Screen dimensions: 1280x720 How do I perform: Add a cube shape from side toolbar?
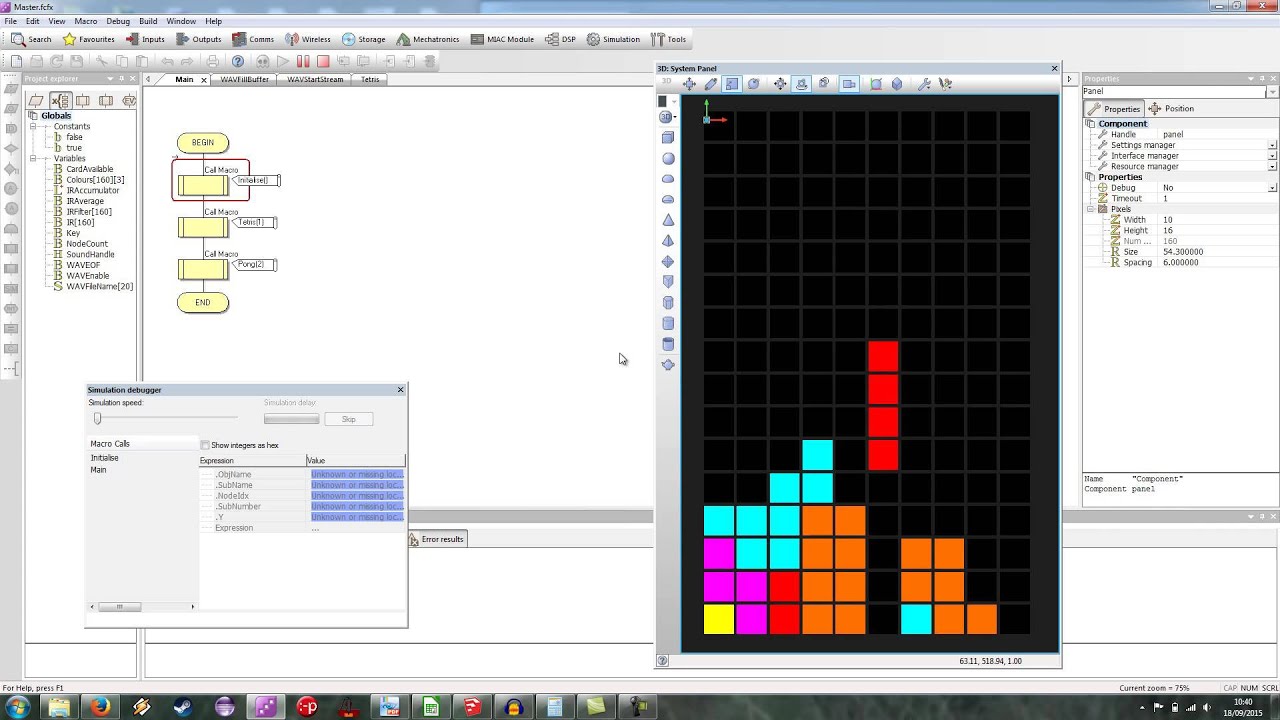tap(668, 137)
